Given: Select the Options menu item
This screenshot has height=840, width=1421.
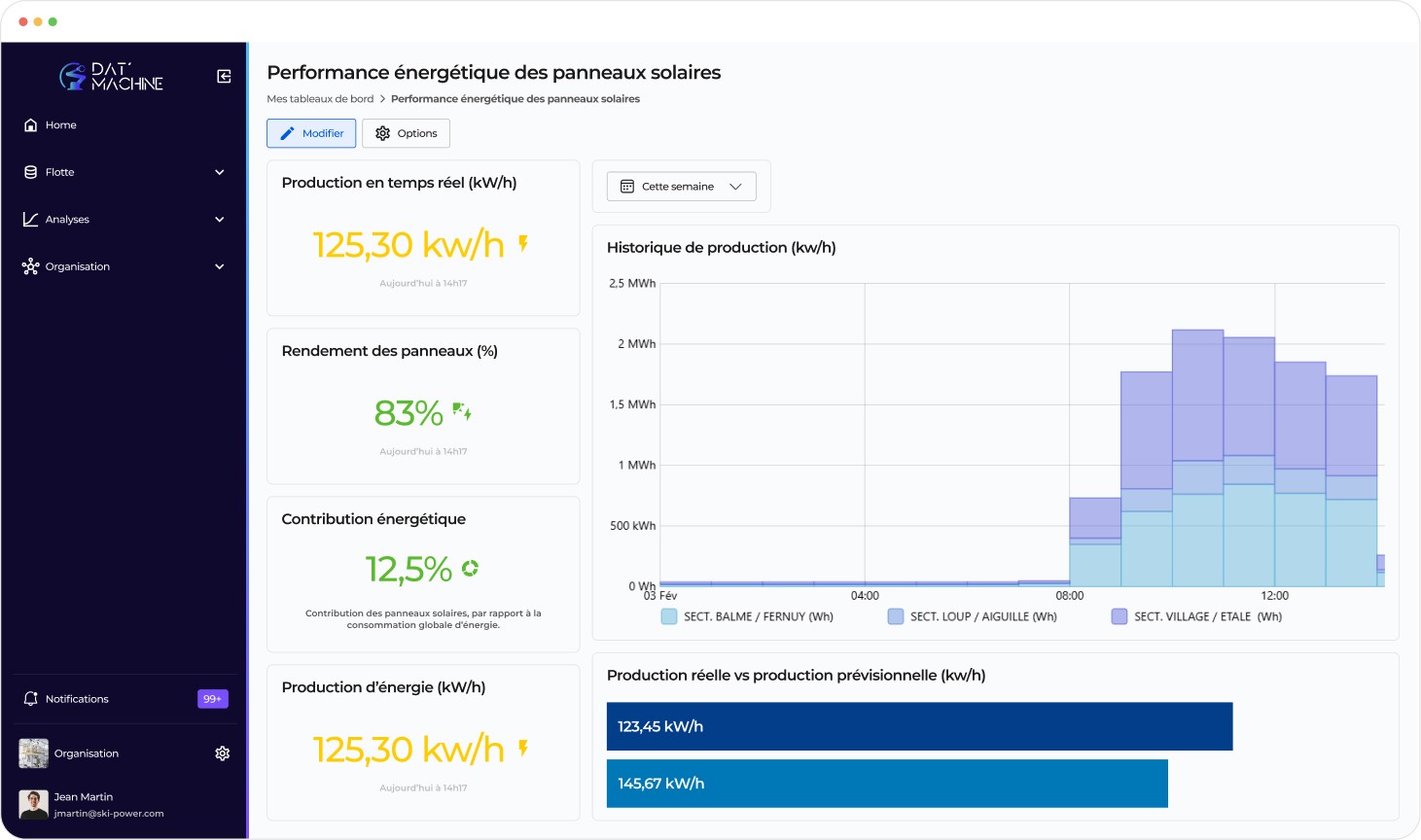Looking at the screenshot, I should click(x=406, y=133).
